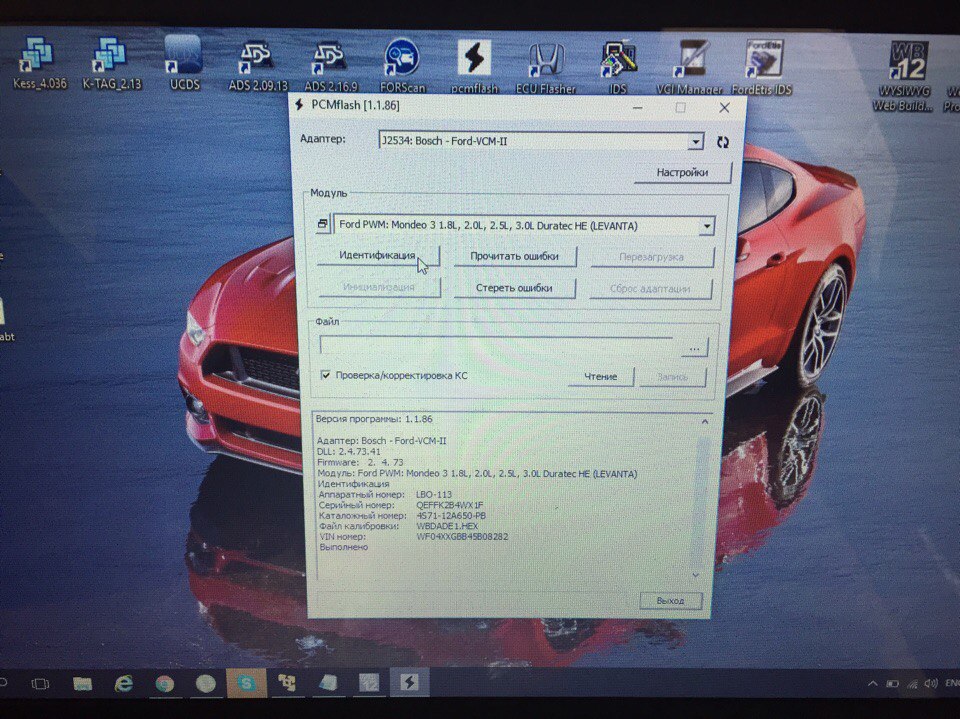Viewport: 960px width, 719px height.
Task: Open the Kess_4.036 desktop shortcut
Action: [39, 64]
